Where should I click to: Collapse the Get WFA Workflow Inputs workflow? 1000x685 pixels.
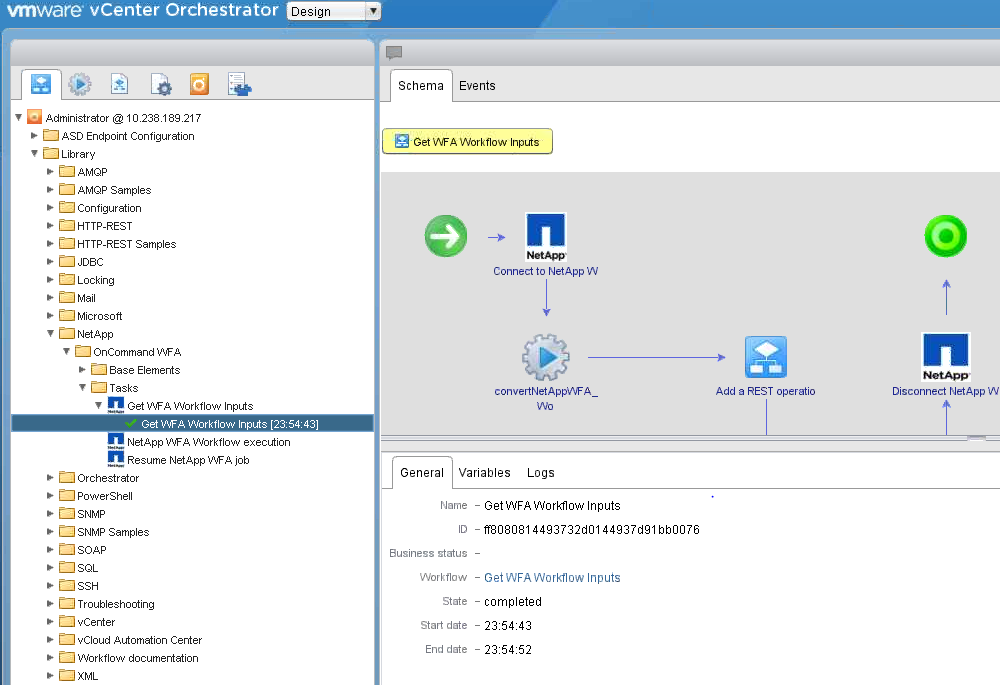(98, 405)
